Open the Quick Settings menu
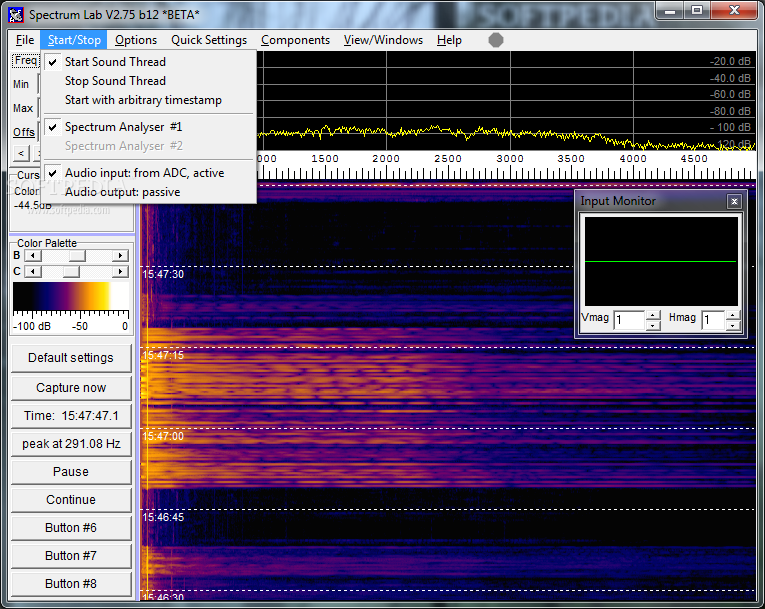This screenshot has height=609, width=765. (209, 40)
